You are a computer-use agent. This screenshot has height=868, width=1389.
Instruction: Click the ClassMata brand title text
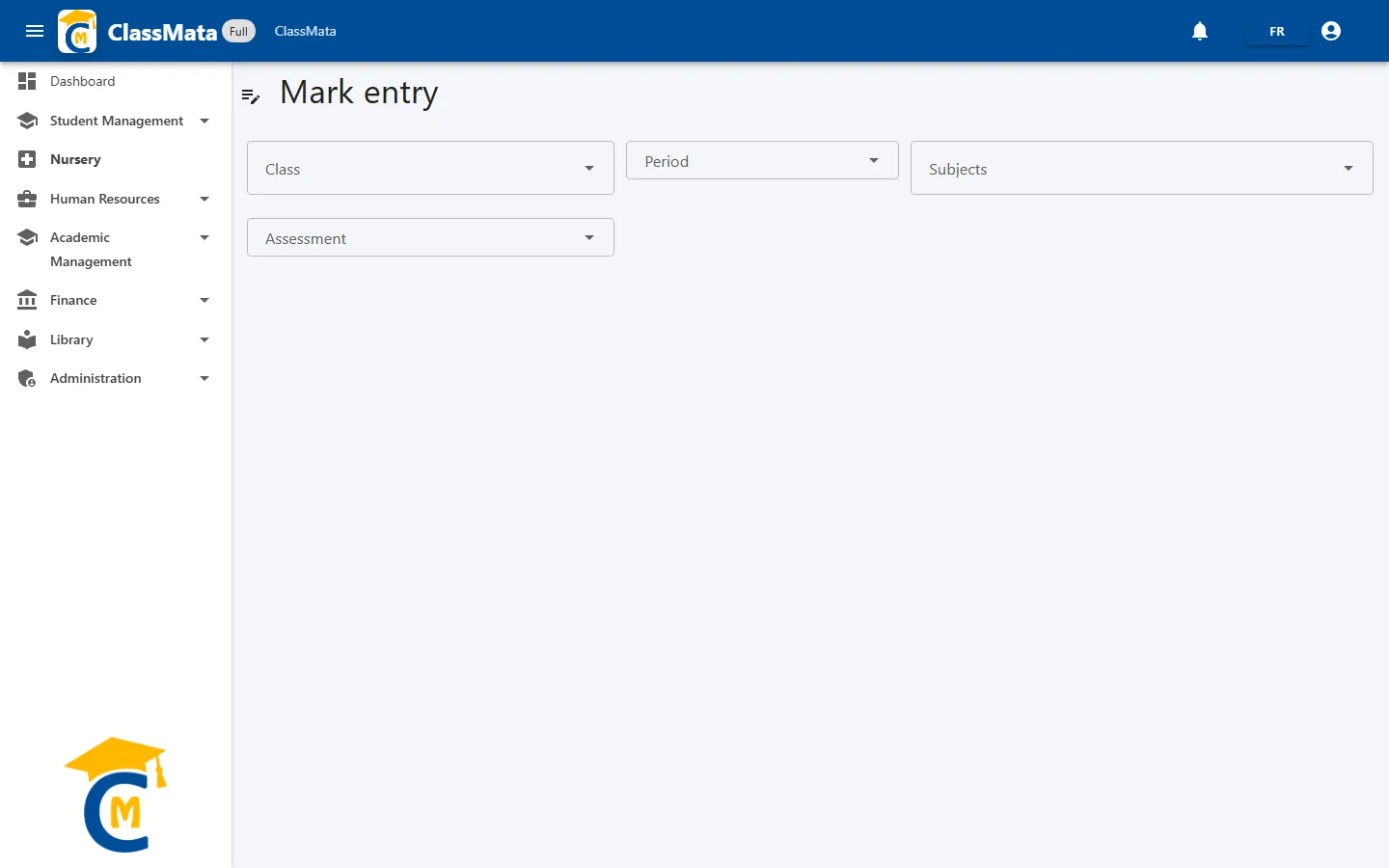tap(162, 32)
